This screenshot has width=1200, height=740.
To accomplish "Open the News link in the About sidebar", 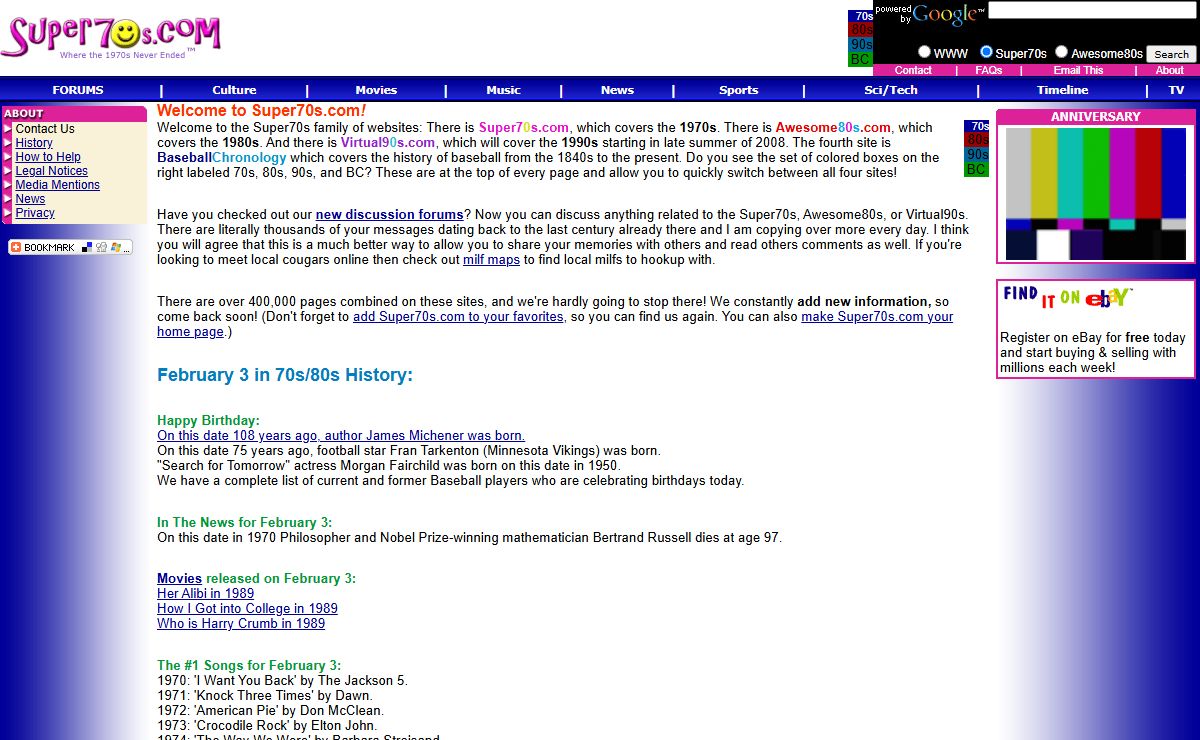I will 30,199.
